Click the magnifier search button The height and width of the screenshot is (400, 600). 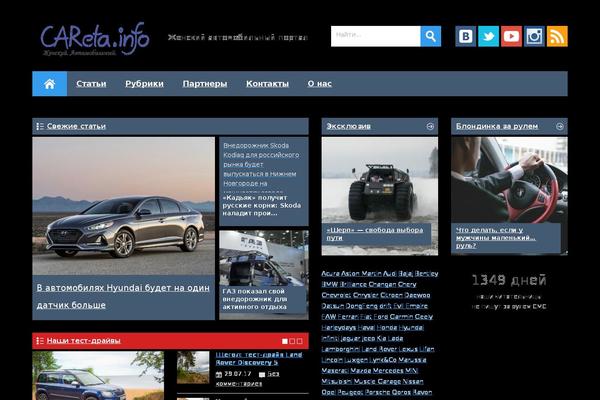pos(430,36)
